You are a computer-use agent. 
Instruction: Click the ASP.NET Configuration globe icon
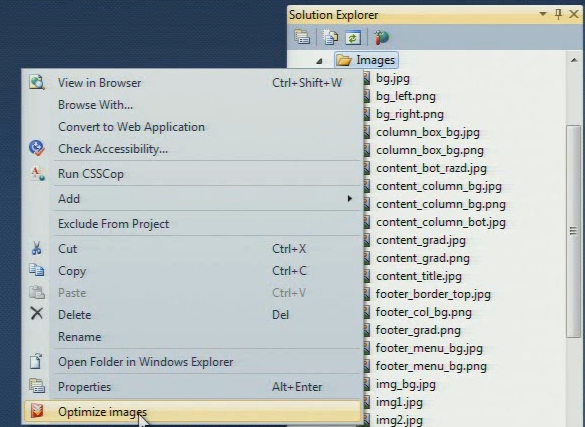[381, 37]
